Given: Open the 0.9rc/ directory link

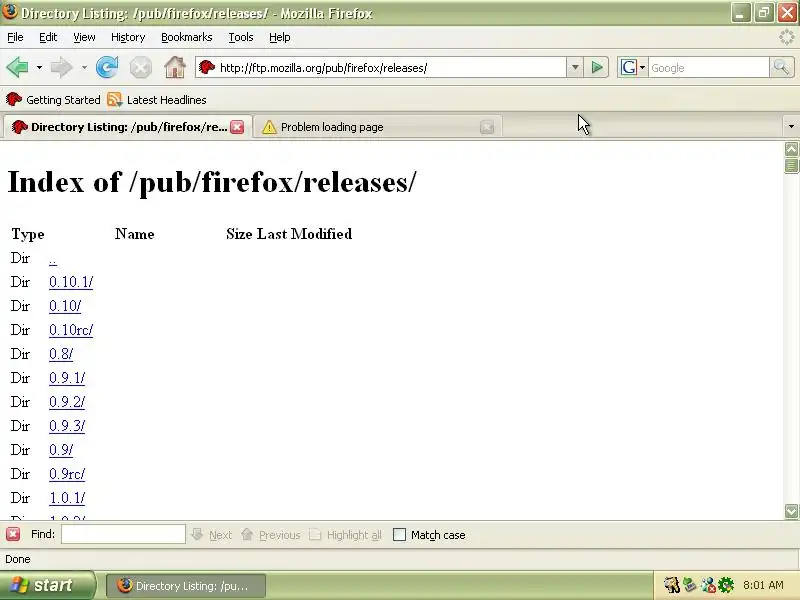Looking at the screenshot, I should (x=67, y=474).
